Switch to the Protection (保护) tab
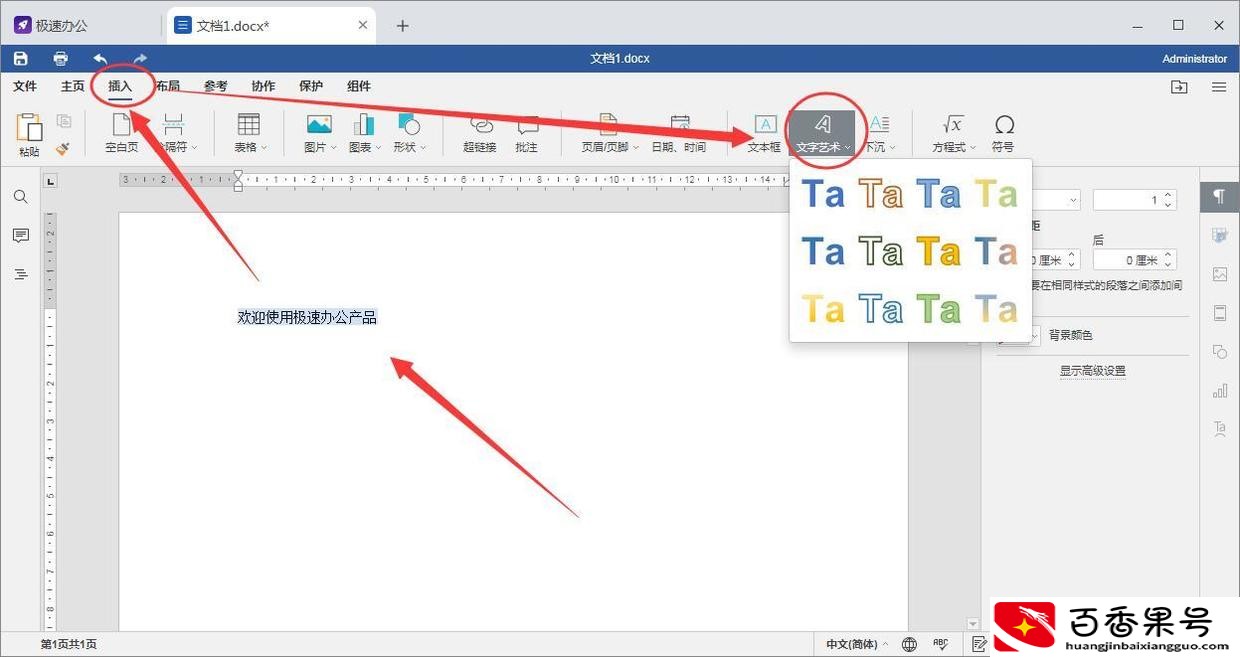1240x657 pixels. point(311,86)
